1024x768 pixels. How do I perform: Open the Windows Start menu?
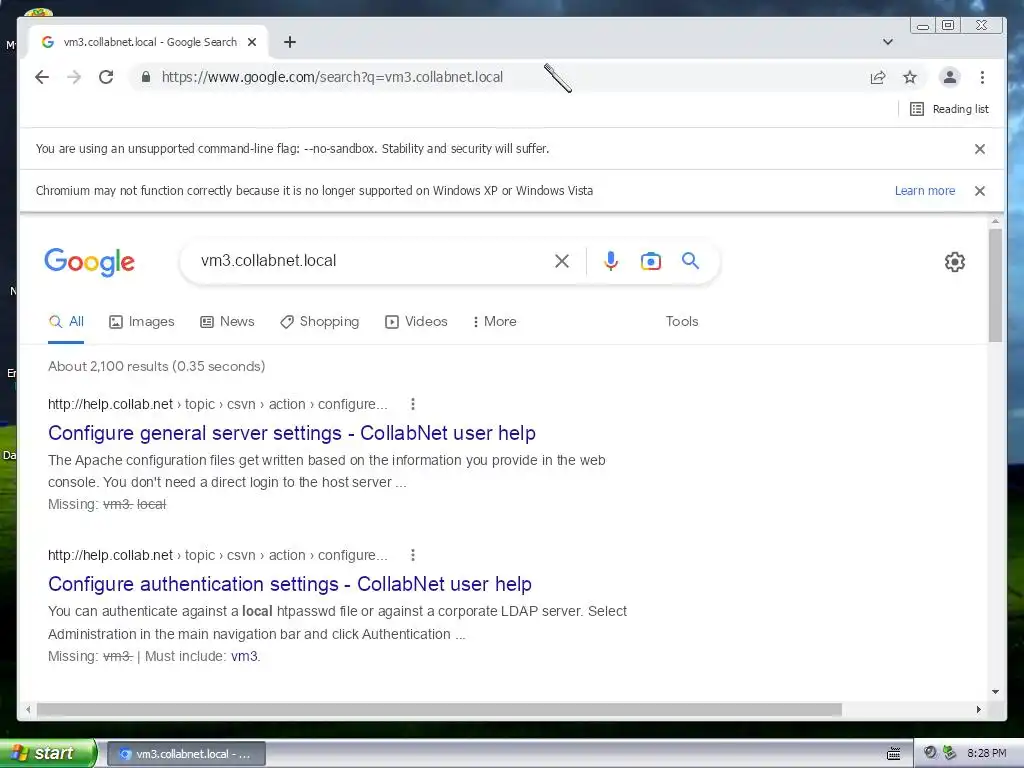coord(48,754)
